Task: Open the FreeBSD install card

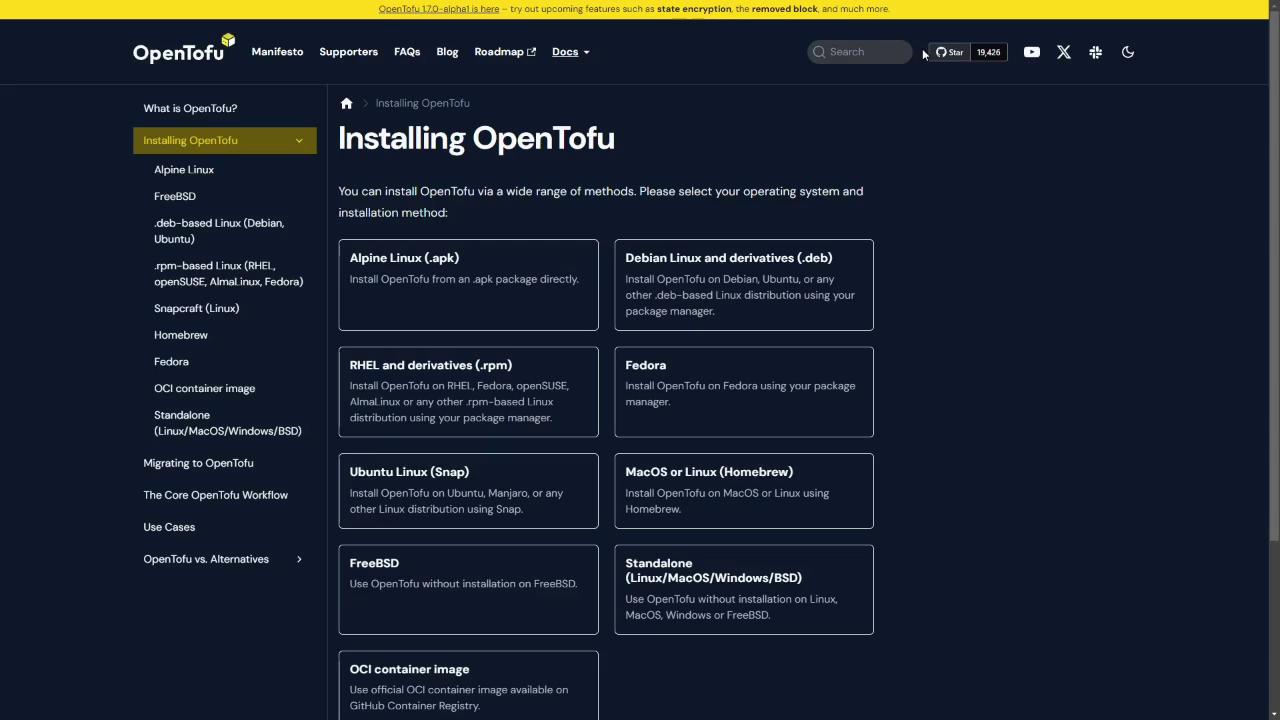Action: coord(468,590)
